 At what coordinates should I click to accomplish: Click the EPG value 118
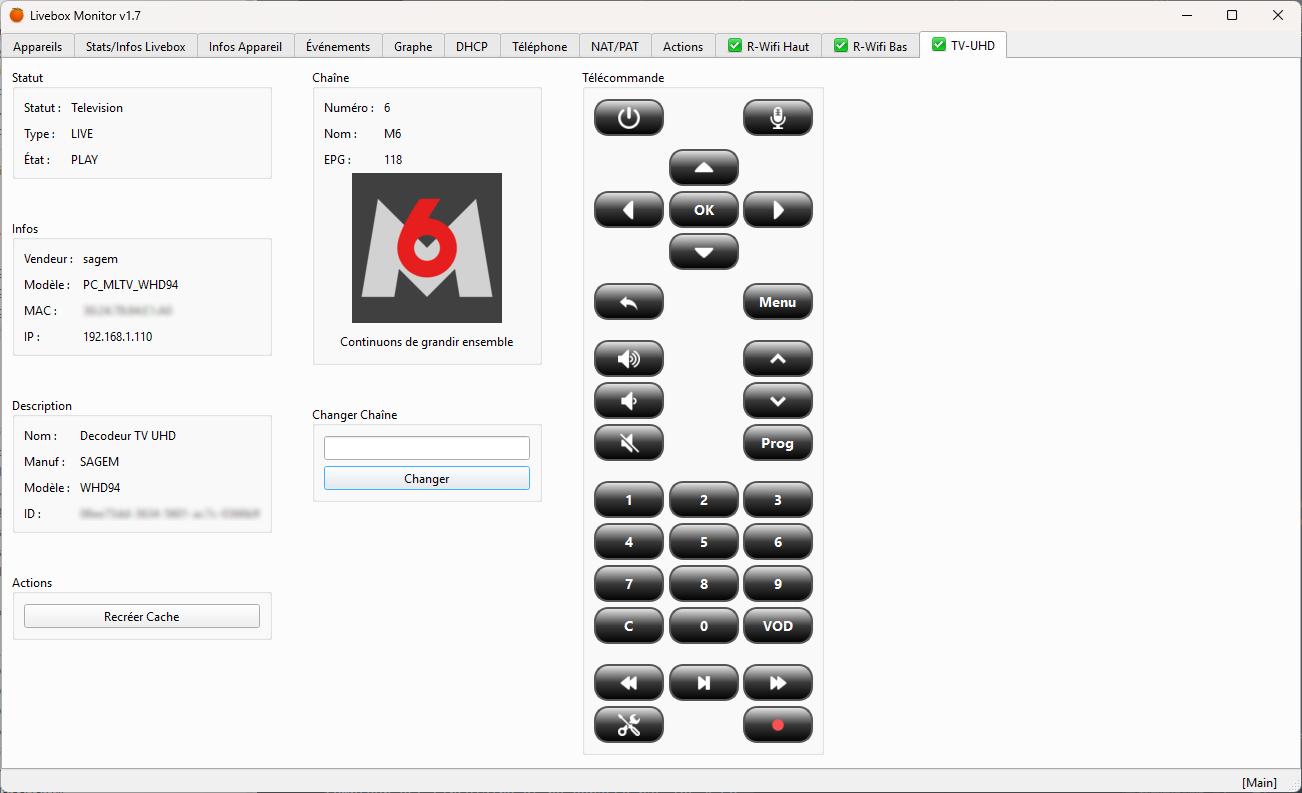tap(393, 160)
